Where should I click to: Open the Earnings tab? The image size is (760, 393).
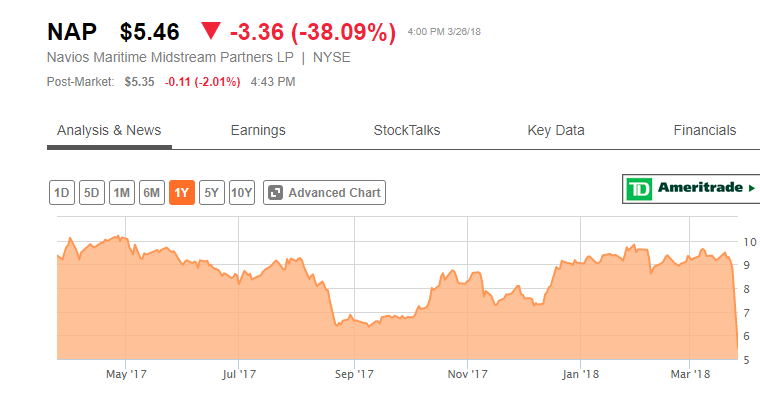258,130
